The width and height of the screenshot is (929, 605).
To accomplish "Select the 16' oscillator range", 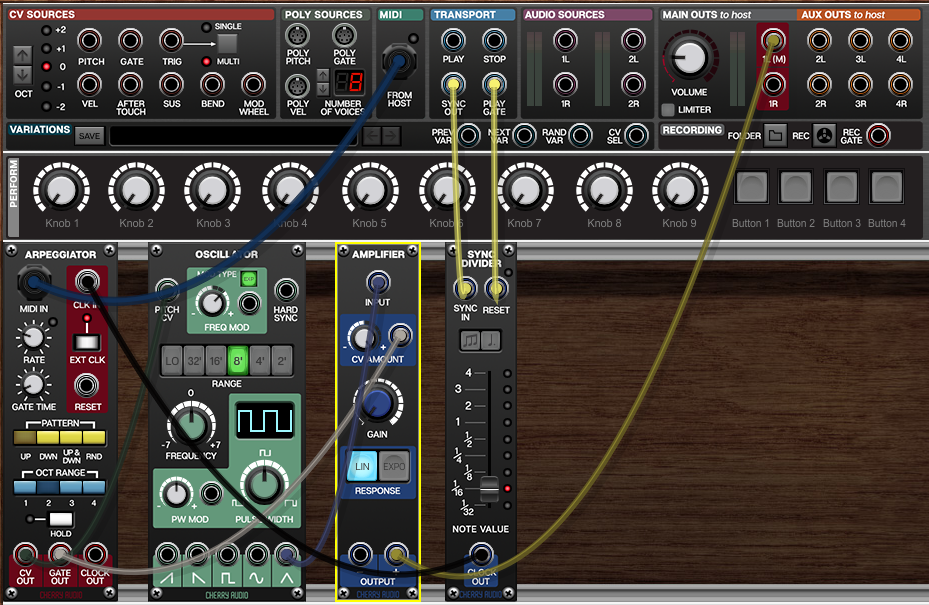I will 217,360.
